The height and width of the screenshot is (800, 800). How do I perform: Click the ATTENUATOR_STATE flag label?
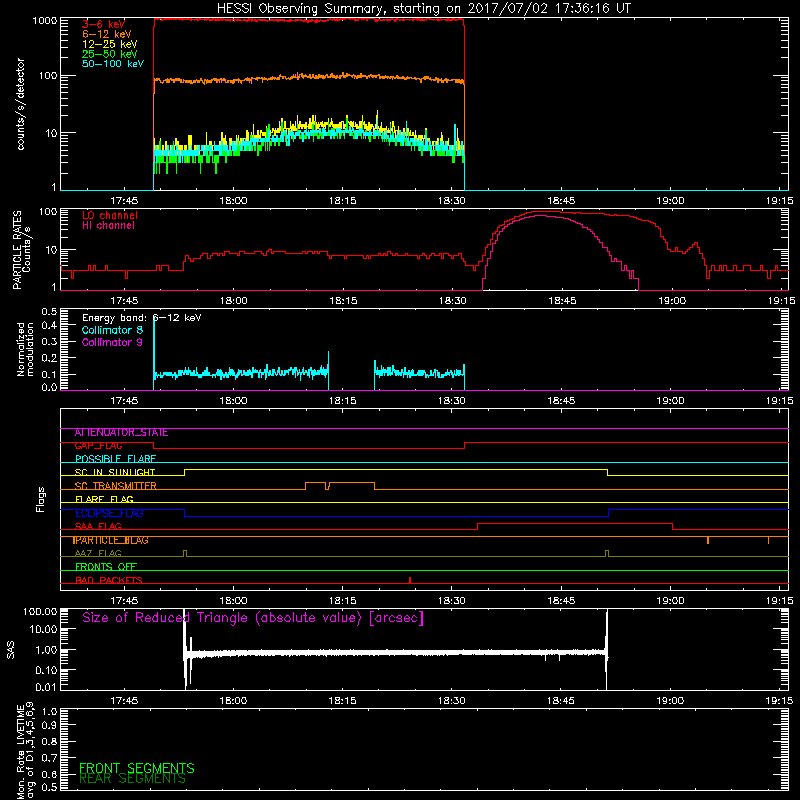pyautogui.click(x=121, y=433)
